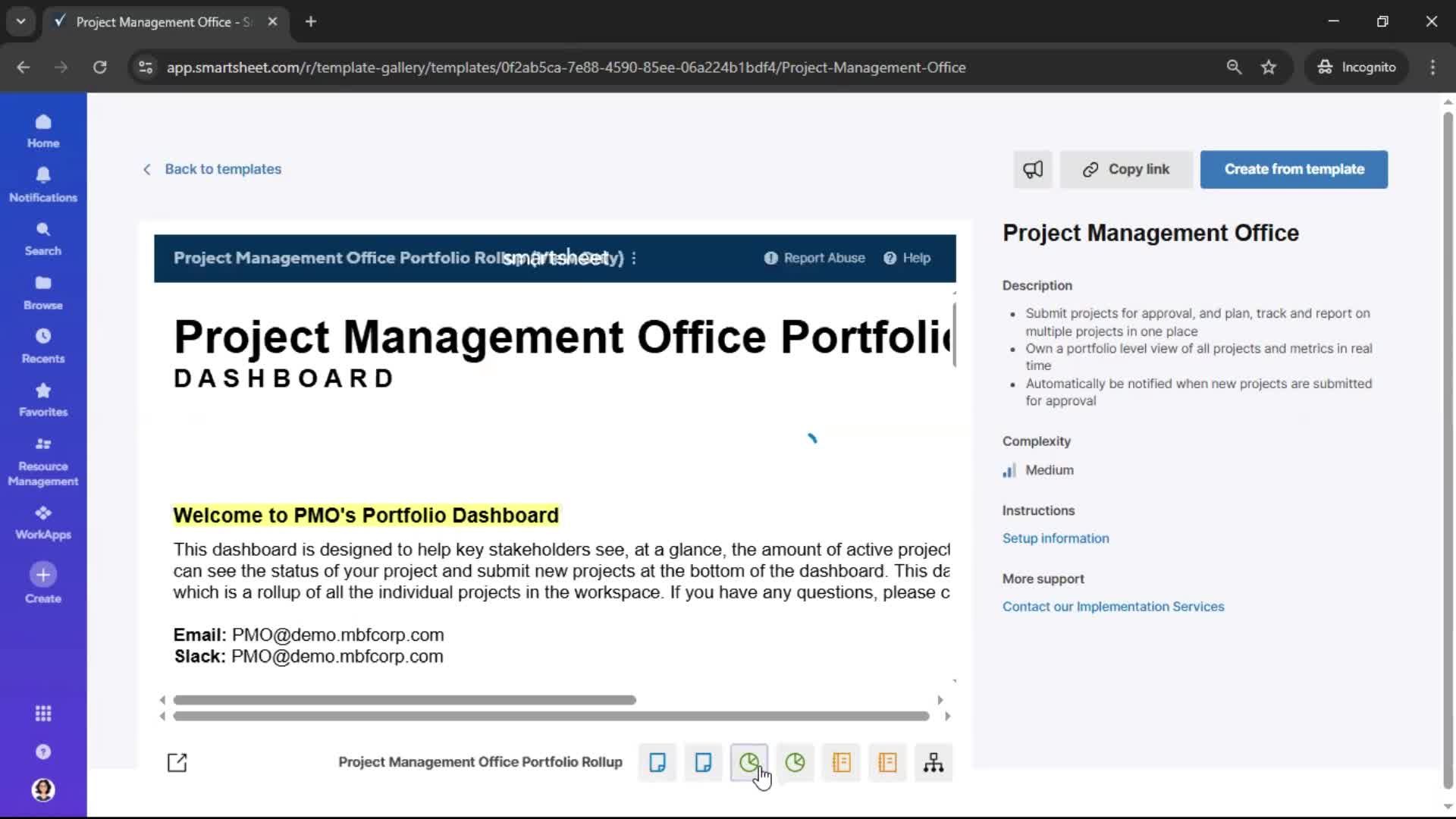Viewport: 1456px width, 819px height.
Task: Open preview in new window icon
Action: point(177,762)
